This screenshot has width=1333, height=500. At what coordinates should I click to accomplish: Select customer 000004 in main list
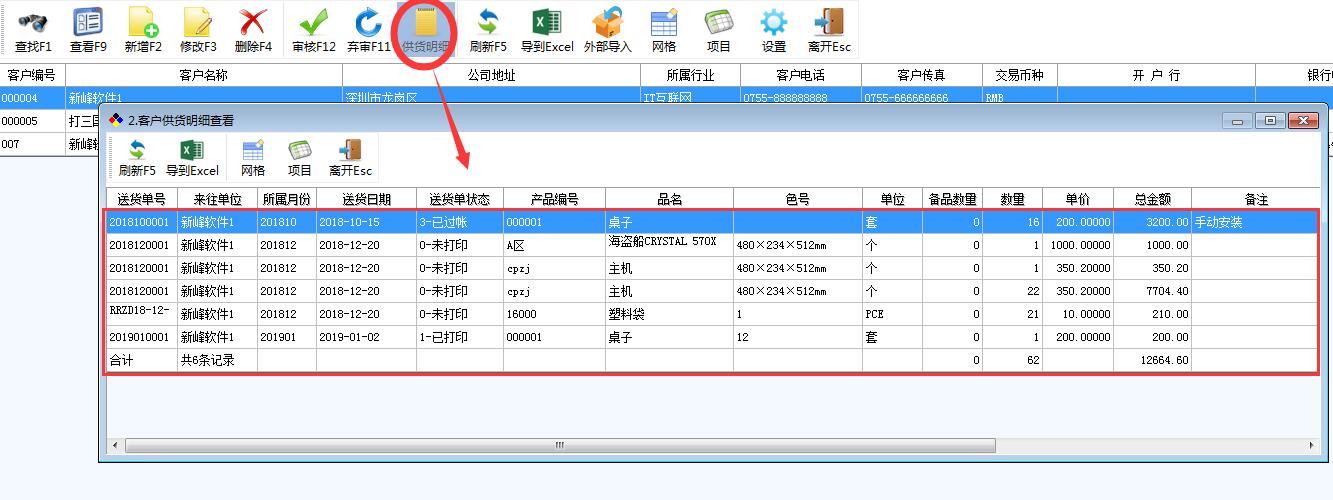666,98
